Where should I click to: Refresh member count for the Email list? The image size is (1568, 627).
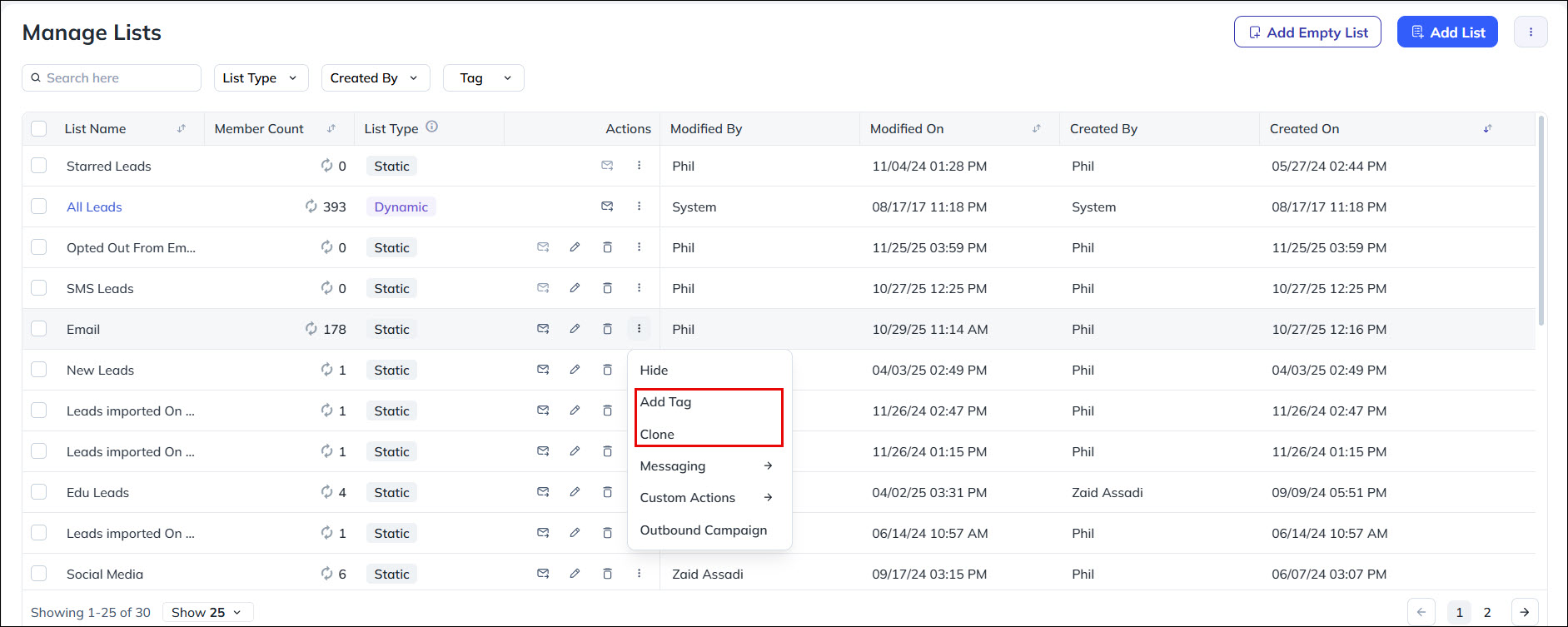point(311,329)
